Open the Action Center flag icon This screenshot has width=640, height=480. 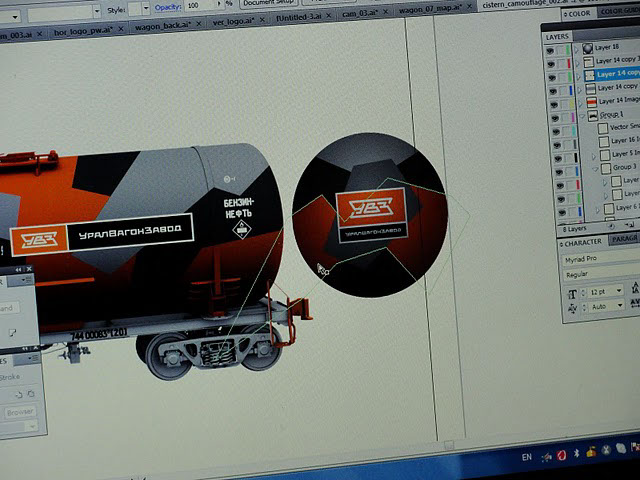tap(636, 446)
